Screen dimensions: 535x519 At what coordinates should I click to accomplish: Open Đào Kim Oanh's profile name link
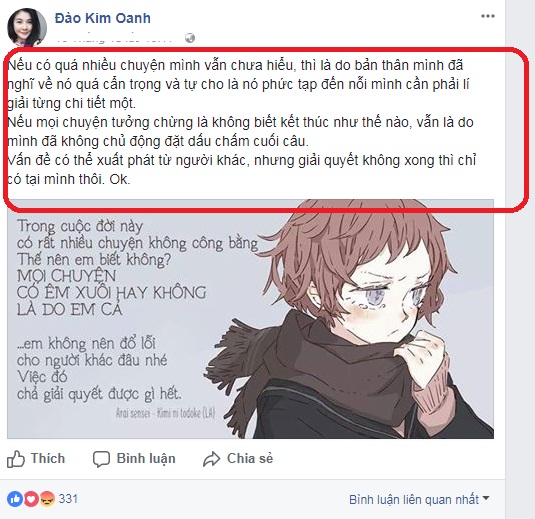[102, 18]
